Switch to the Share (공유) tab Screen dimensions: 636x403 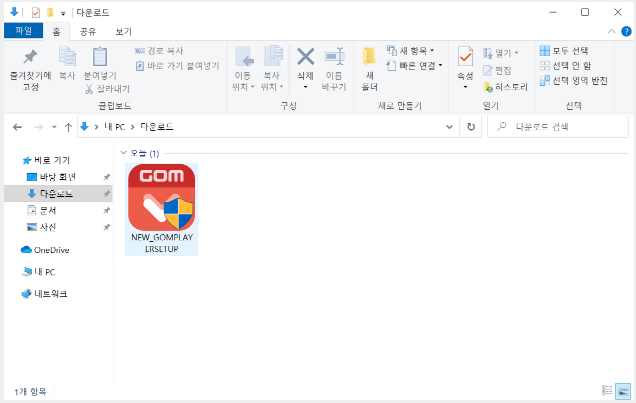(88, 32)
